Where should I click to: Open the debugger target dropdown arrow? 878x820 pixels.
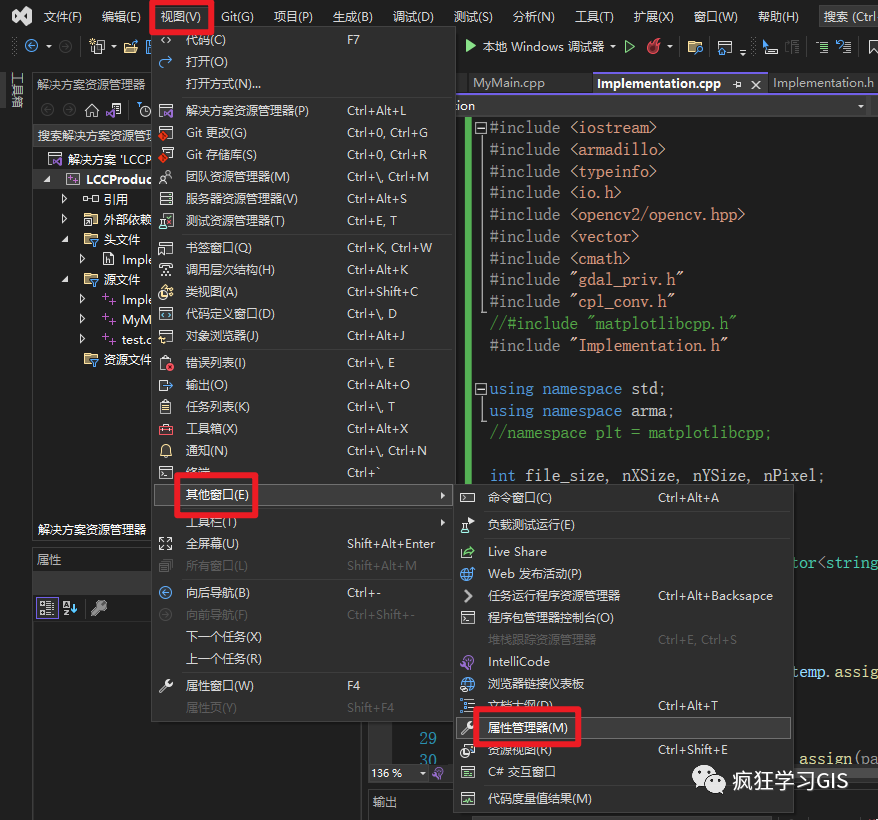click(613, 46)
